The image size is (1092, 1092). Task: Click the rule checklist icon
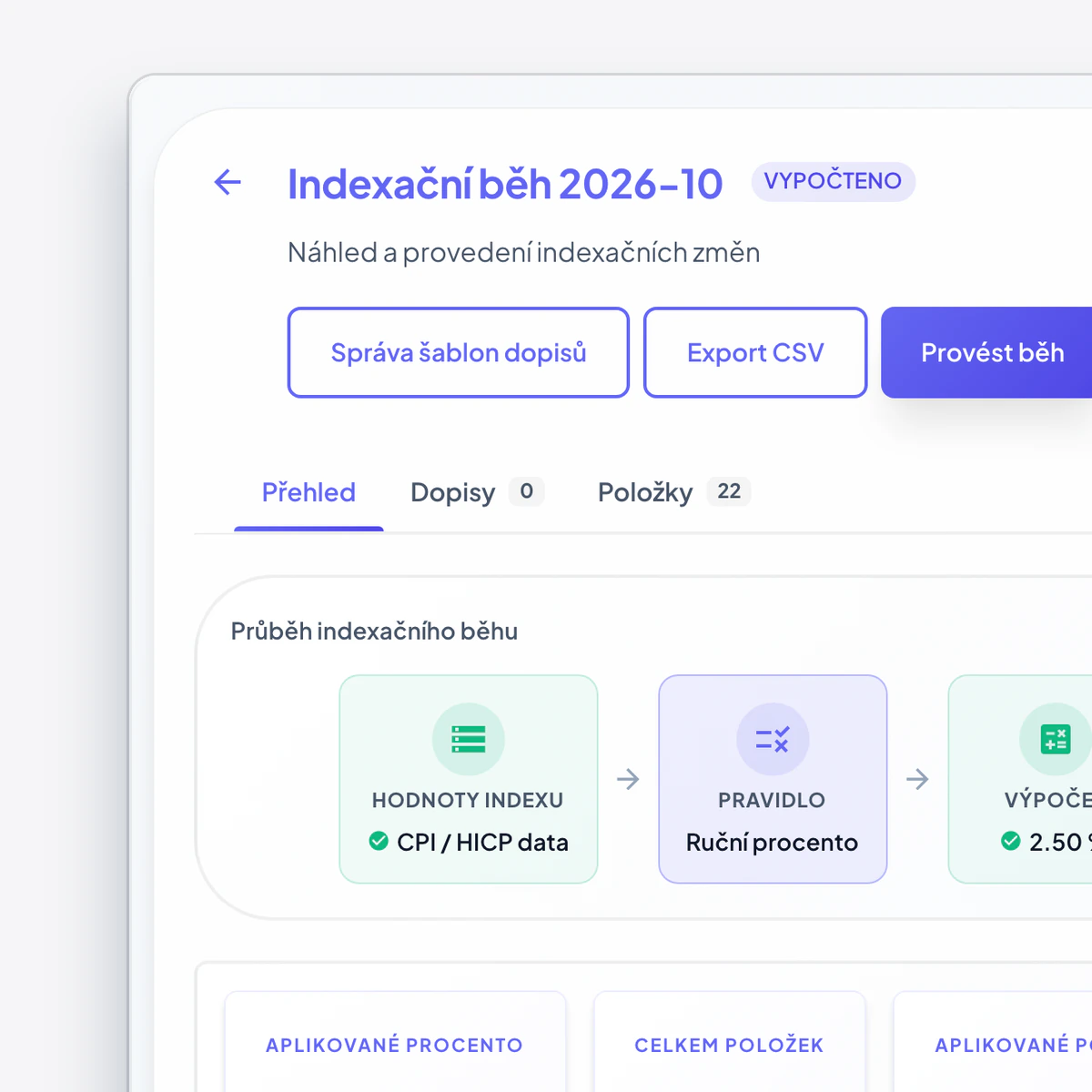click(773, 739)
